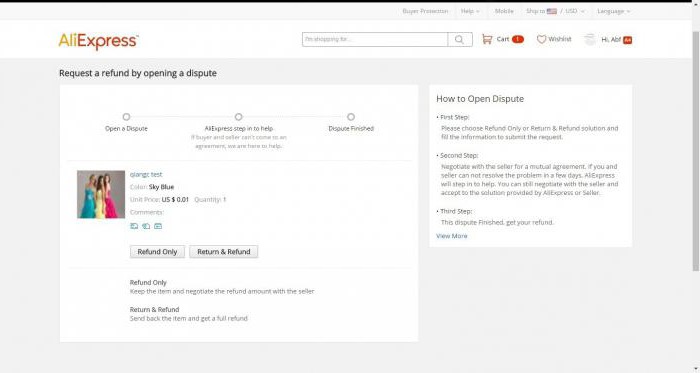Open the Mobile top bar item
This screenshot has width=700, height=373.
tap(504, 11)
